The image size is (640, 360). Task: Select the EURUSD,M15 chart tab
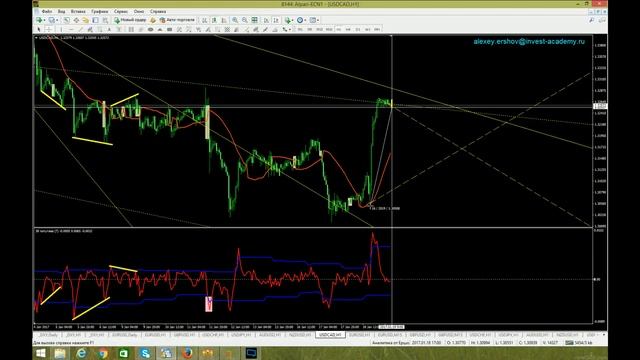click(x=390, y=335)
